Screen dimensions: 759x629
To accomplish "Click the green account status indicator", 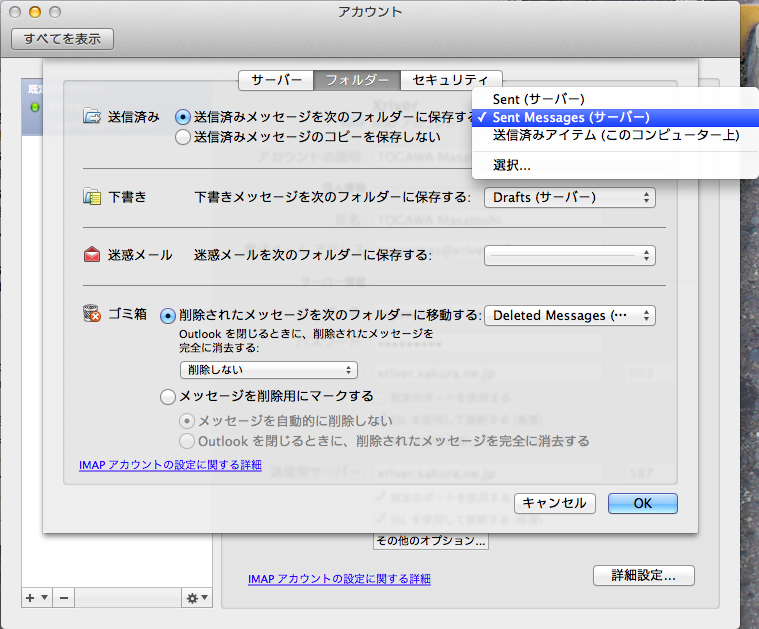I will coord(36,107).
